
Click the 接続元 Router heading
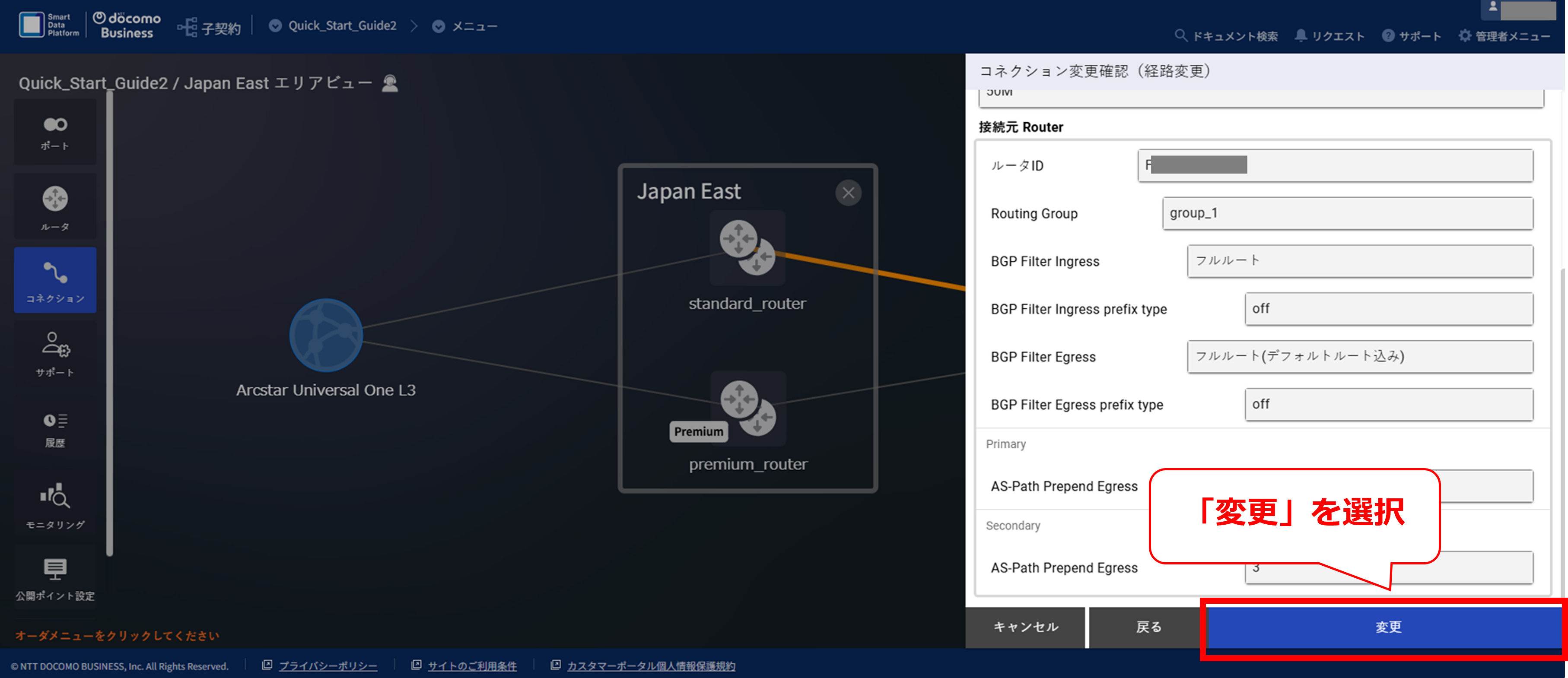pyautogui.click(x=1021, y=127)
